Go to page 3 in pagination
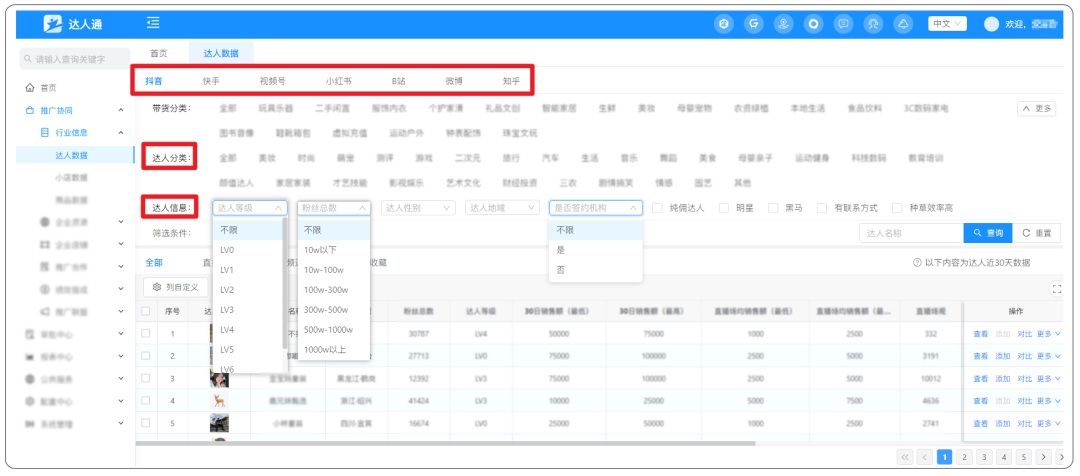Viewport: 1080px width, 476px height. click(986, 457)
